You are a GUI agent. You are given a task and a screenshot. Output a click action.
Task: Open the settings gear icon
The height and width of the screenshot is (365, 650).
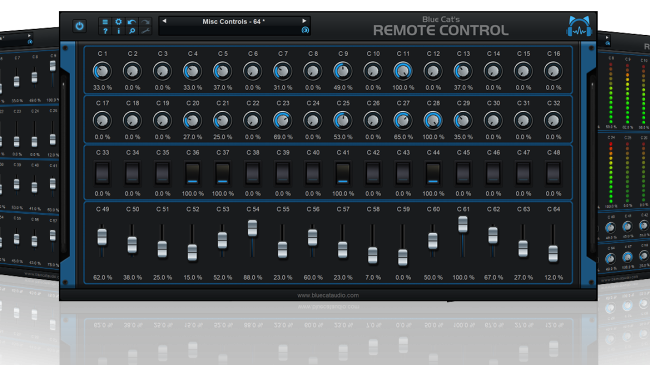[119, 22]
